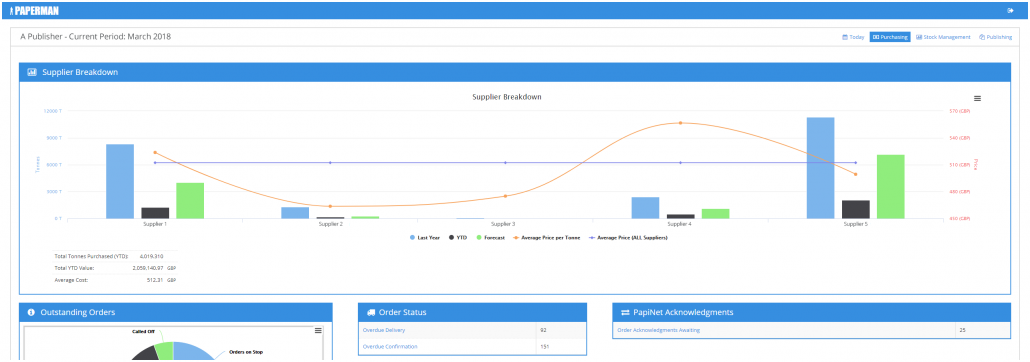Click the Order Status truck icon

pyautogui.click(x=371, y=312)
